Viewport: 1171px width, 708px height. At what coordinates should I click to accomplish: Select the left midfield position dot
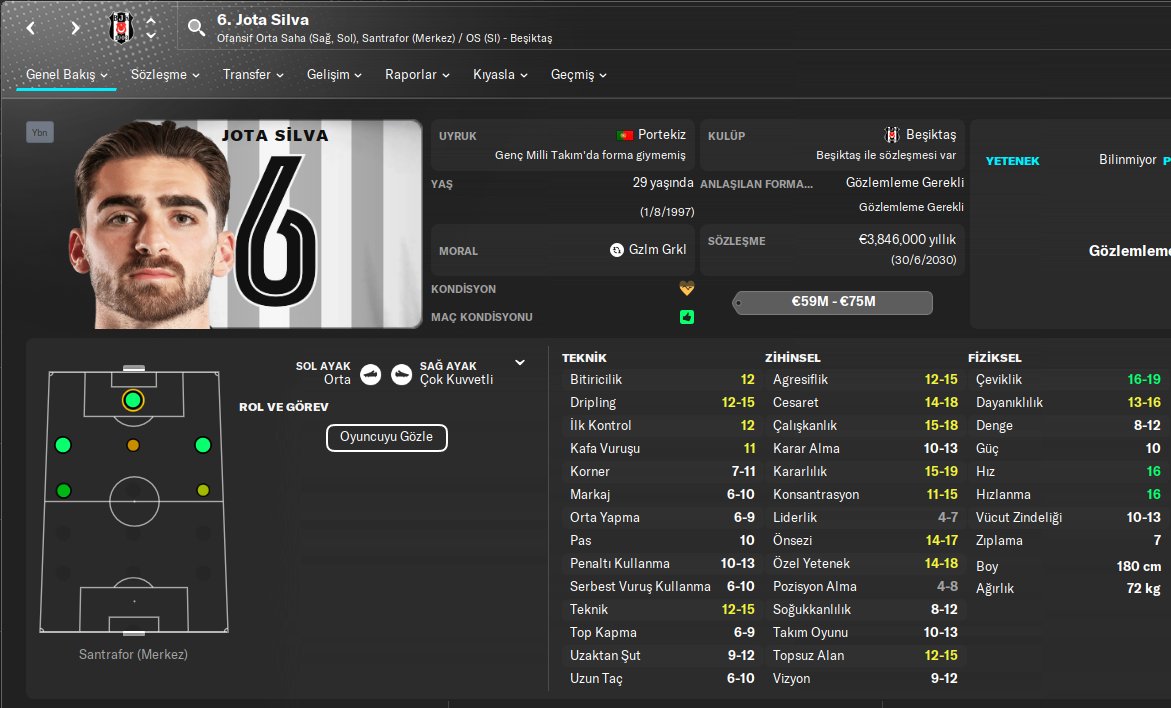pos(63,491)
